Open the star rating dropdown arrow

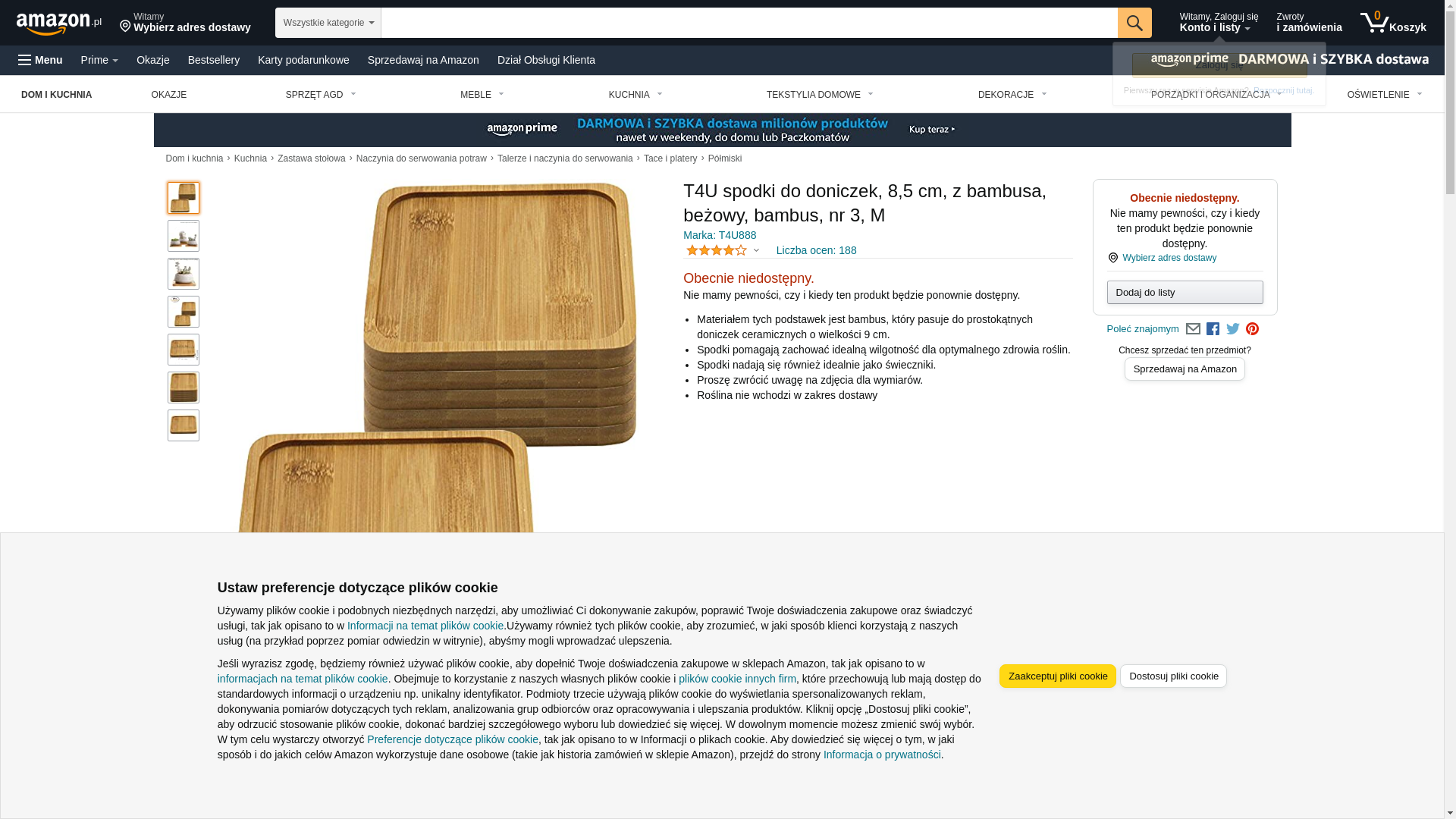click(756, 250)
